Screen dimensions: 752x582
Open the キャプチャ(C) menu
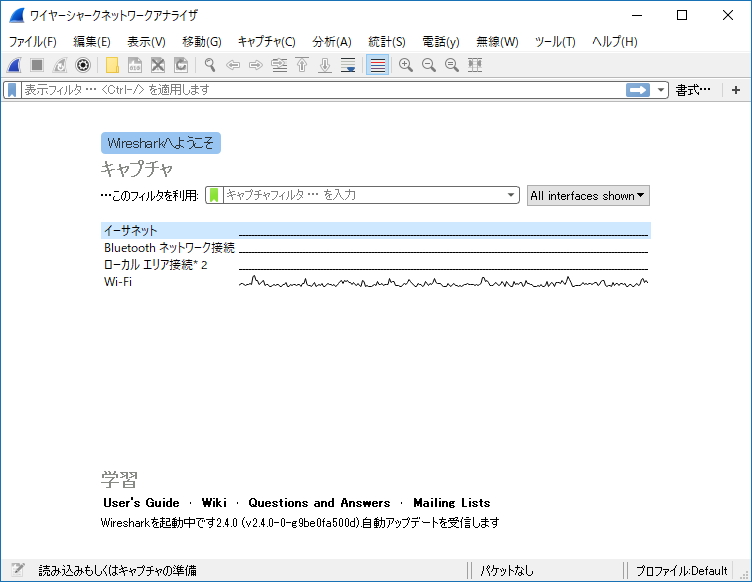(267, 42)
